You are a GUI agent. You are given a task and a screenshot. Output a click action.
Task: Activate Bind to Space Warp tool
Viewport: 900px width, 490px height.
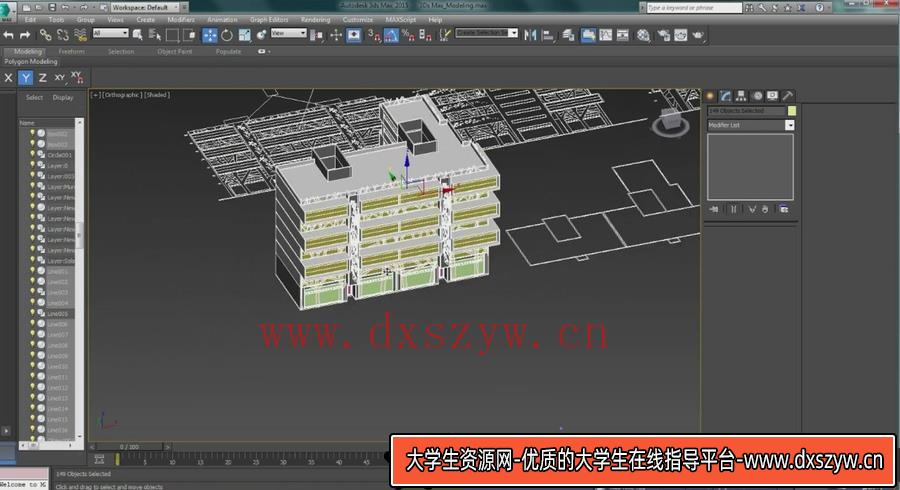80,36
